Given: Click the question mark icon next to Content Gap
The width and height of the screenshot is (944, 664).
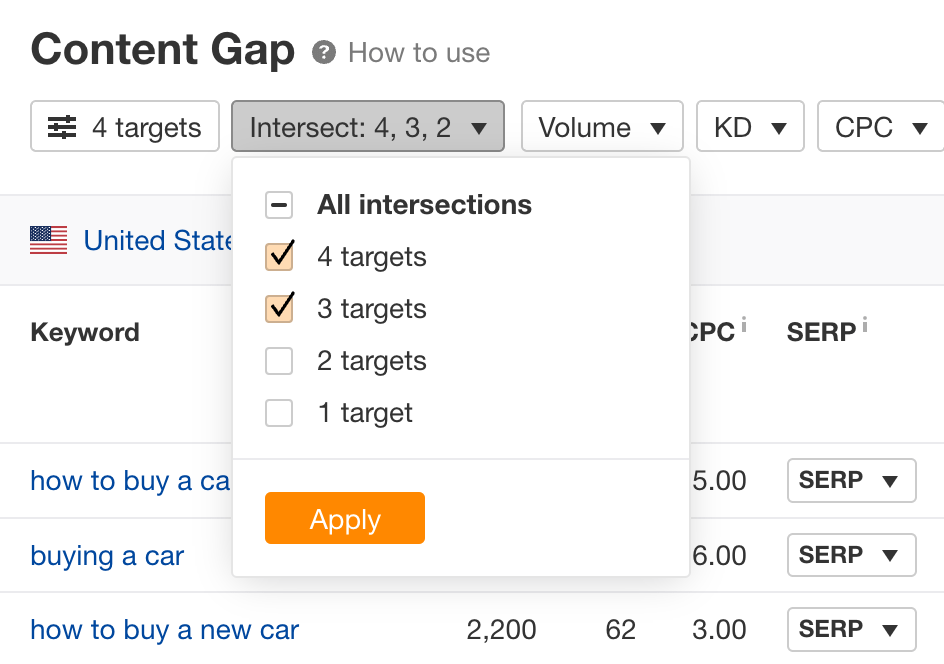Looking at the screenshot, I should click(x=322, y=53).
